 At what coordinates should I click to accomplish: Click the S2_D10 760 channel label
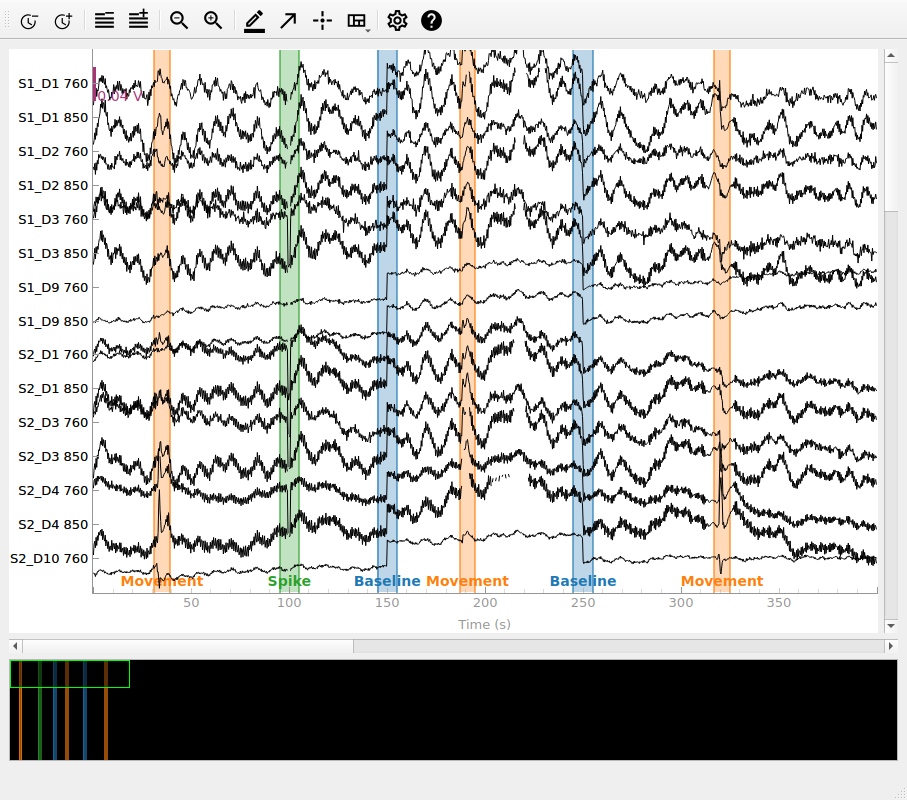49,558
